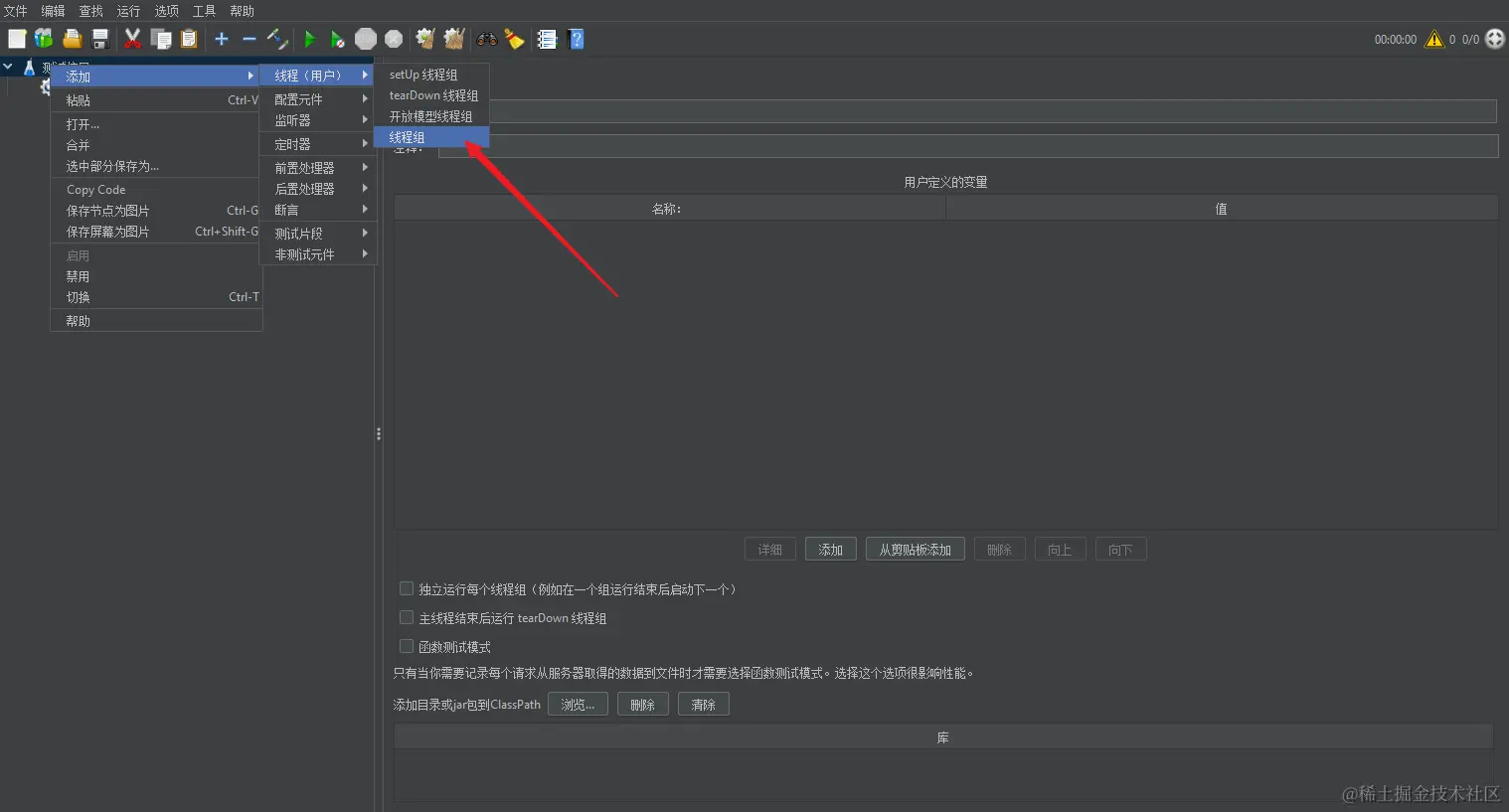1509x812 pixels.
Task: Open the 查找 menu
Action: pyautogui.click(x=90, y=11)
